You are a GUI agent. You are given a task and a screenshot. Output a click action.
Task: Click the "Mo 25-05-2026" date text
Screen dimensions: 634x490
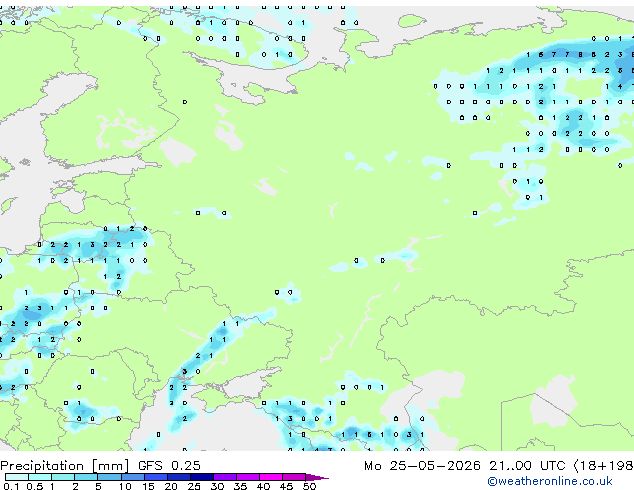(x=422, y=466)
